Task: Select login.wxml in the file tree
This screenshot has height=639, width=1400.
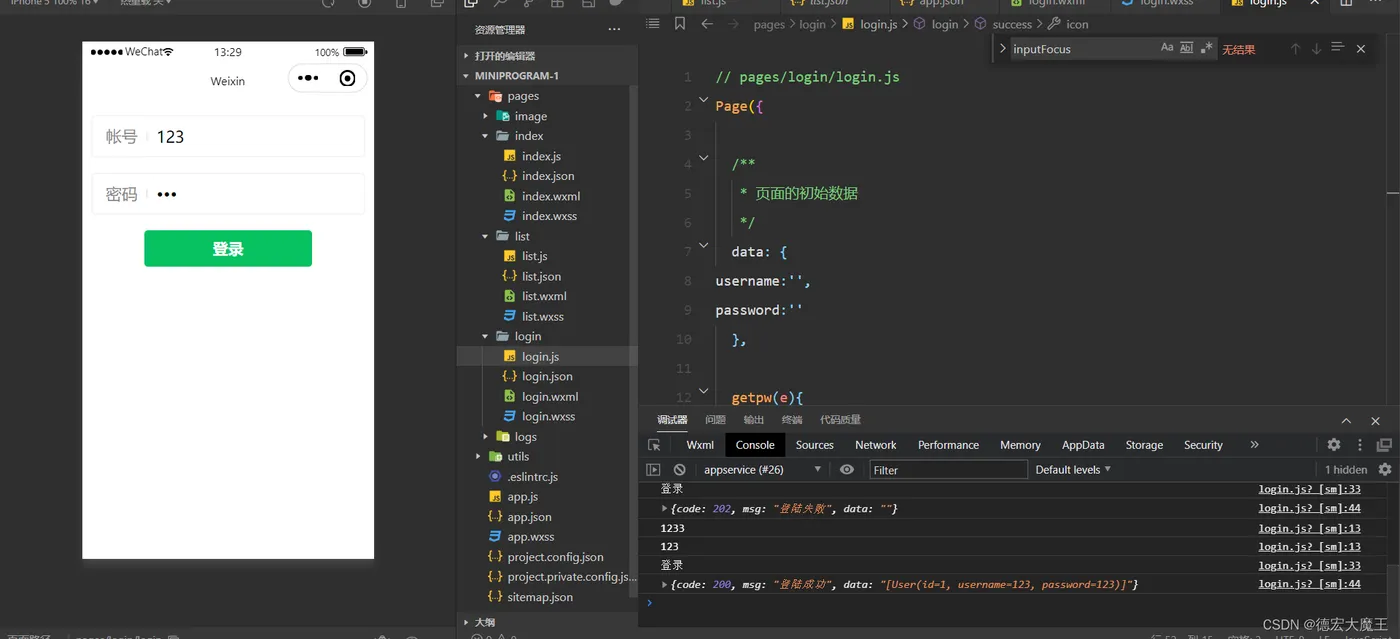Action: tap(550, 397)
